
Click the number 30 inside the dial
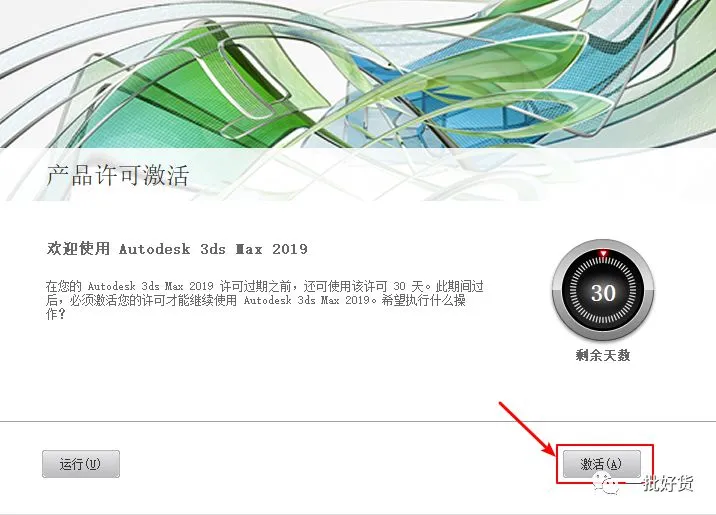[603, 293]
